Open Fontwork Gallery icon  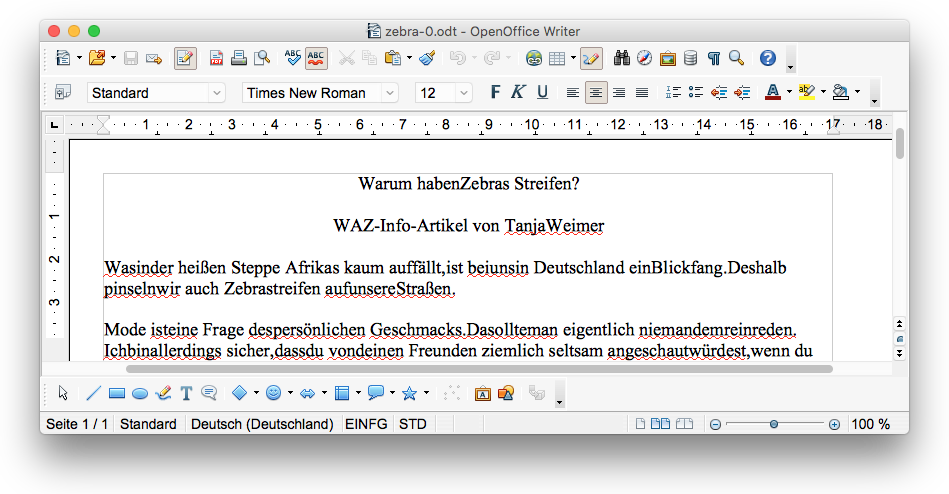pyautogui.click(x=482, y=394)
